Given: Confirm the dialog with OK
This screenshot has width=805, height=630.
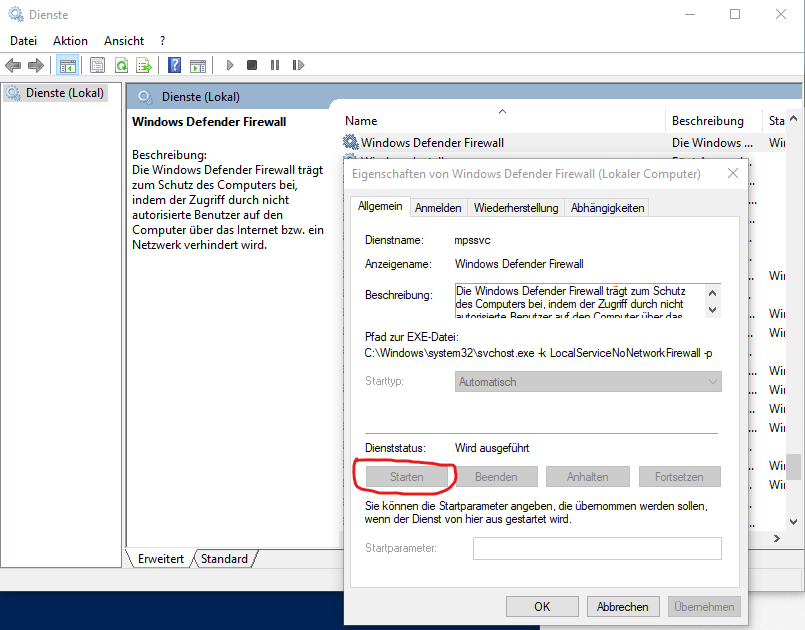Looking at the screenshot, I should (542, 607).
